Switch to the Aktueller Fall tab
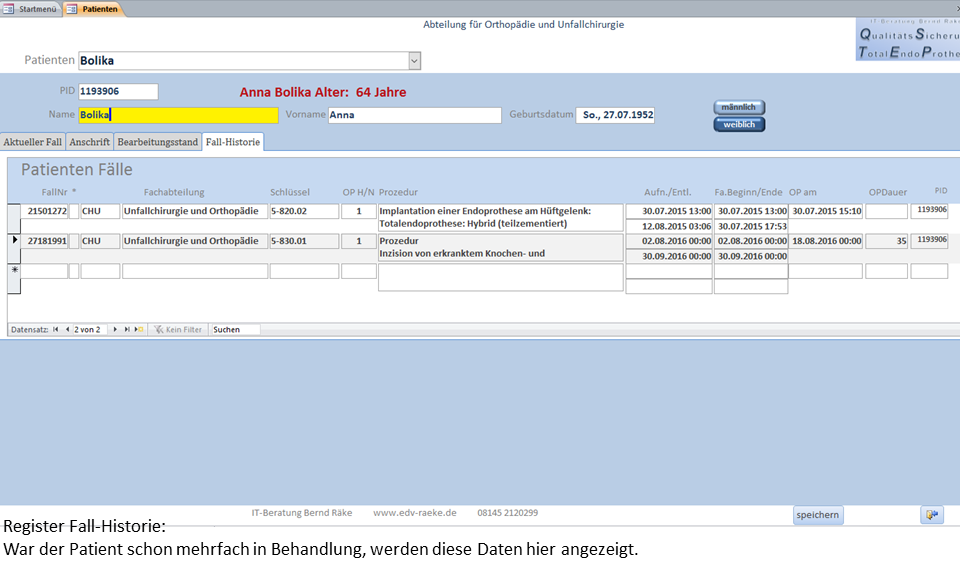Image resolution: width=960 pixels, height=561 pixels. [x=33, y=142]
